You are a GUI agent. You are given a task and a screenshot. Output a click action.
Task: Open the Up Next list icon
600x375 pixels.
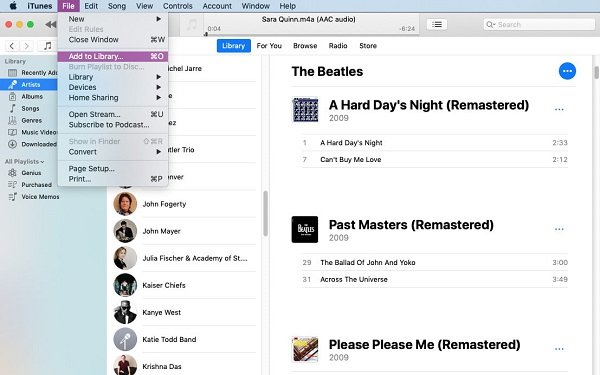437,24
